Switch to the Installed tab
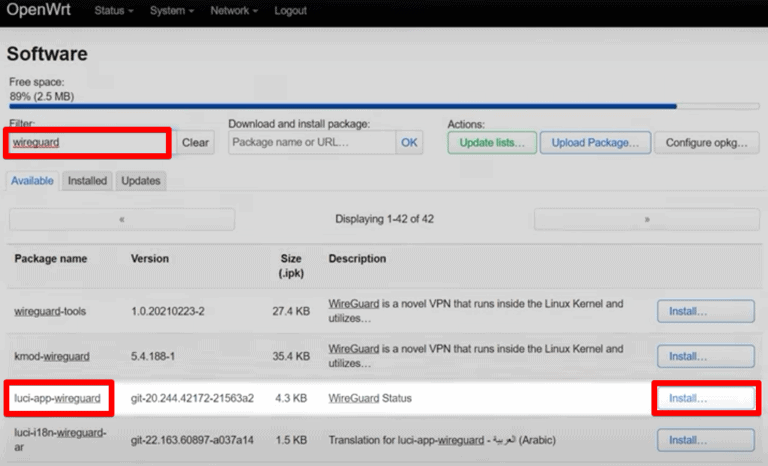 [87, 181]
